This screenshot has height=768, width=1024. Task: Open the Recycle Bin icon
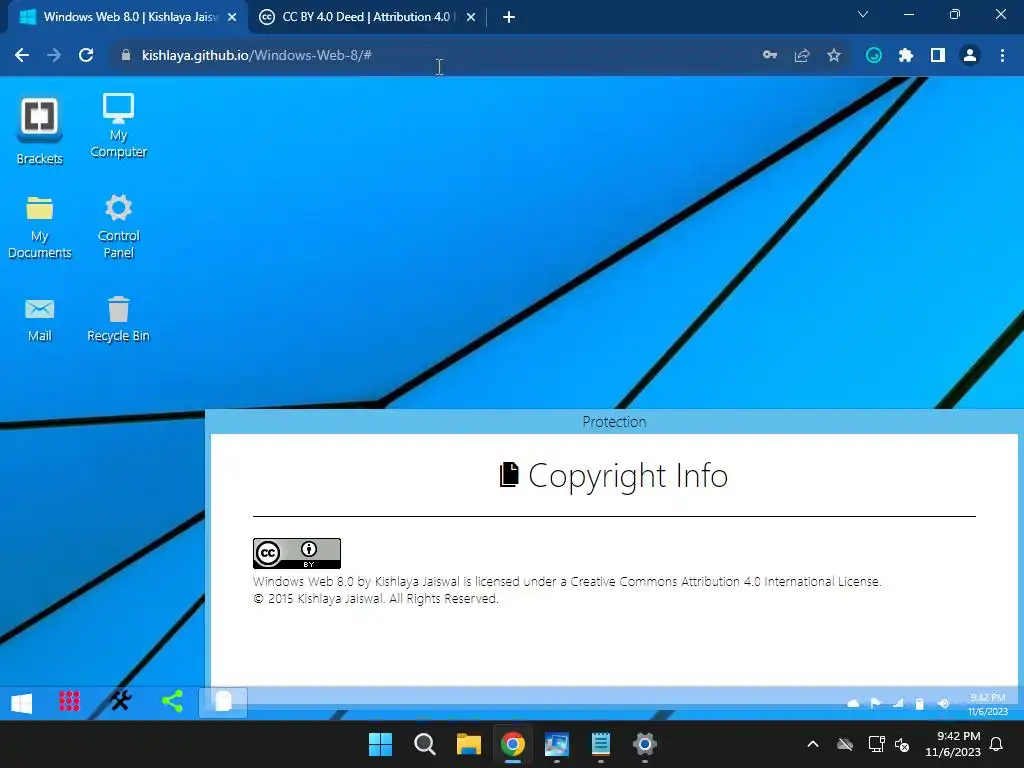[x=118, y=319]
